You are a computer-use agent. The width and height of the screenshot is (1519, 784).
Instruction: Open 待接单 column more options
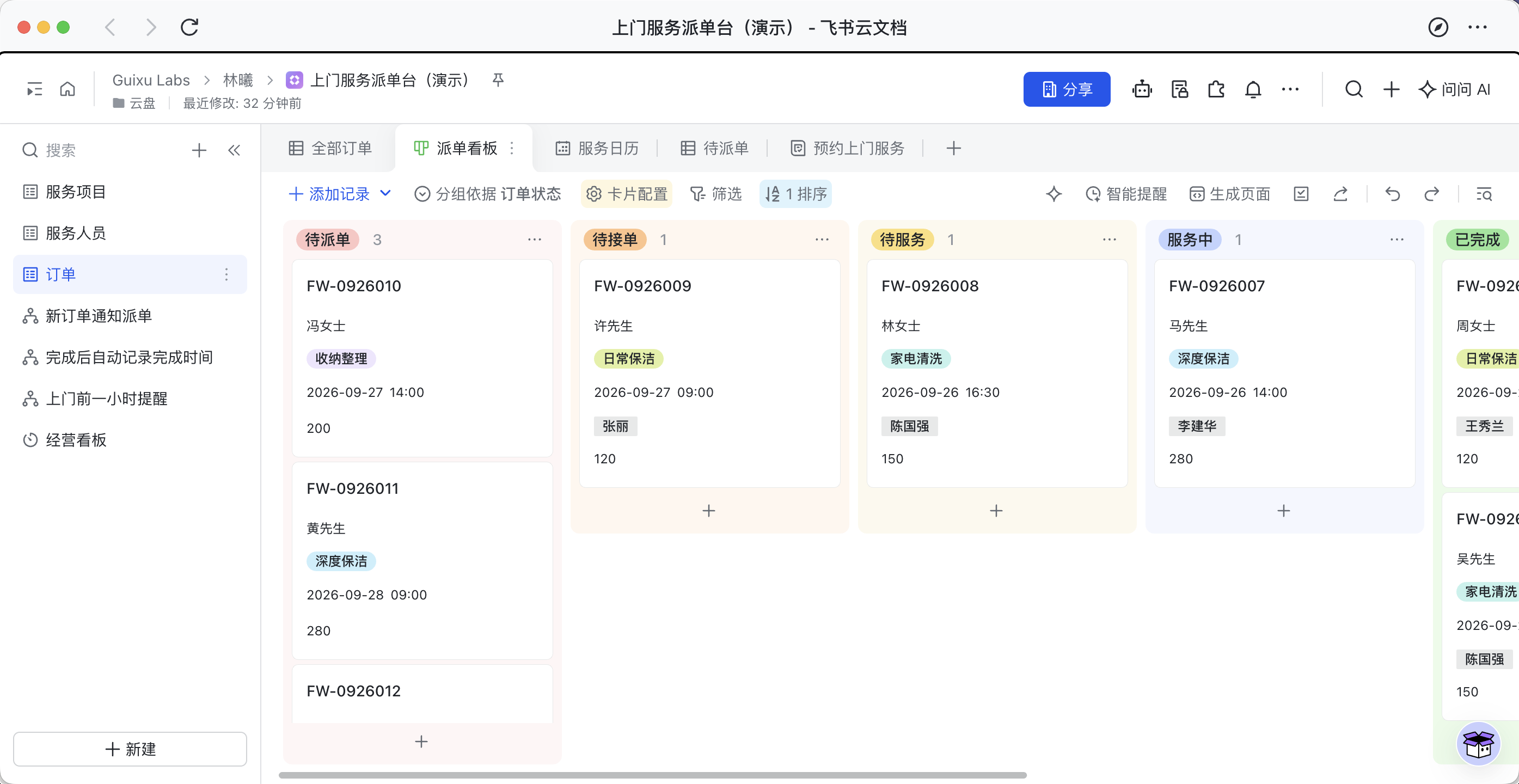822,240
